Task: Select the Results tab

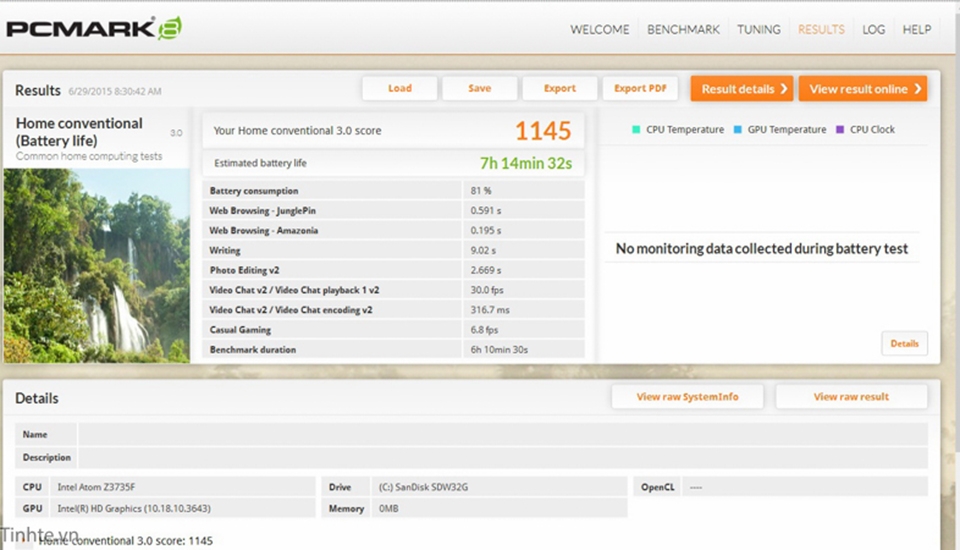Action: [x=821, y=29]
